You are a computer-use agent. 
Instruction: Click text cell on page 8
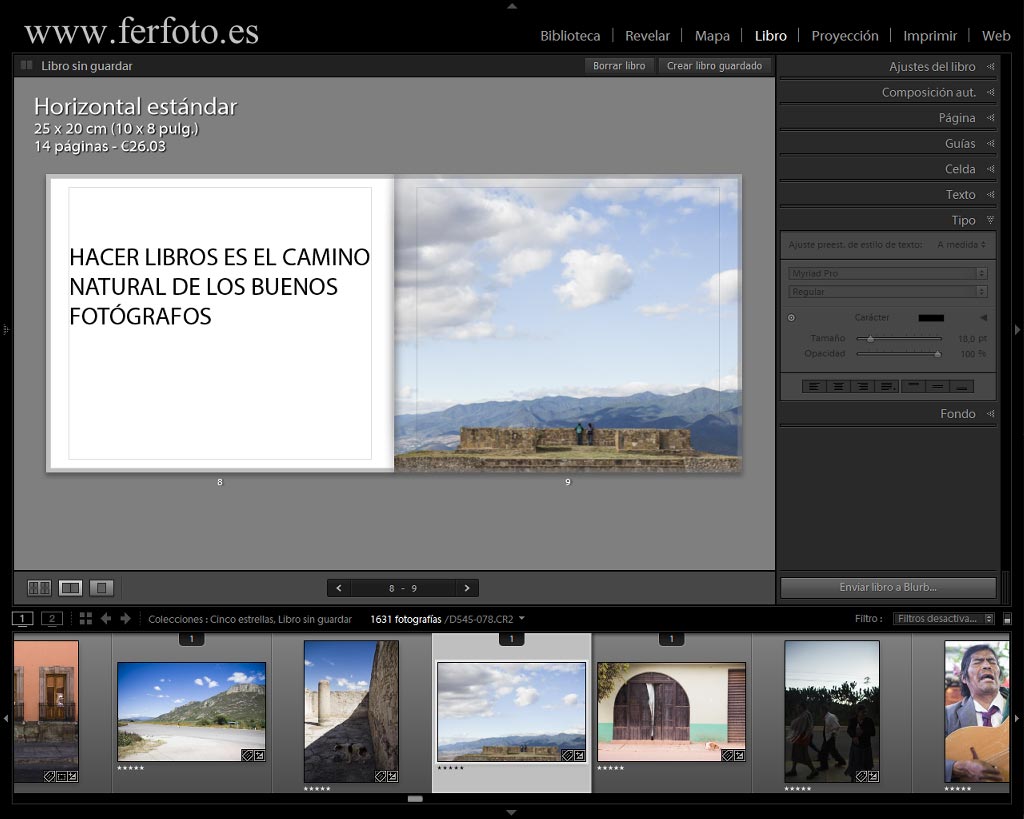pos(220,323)
